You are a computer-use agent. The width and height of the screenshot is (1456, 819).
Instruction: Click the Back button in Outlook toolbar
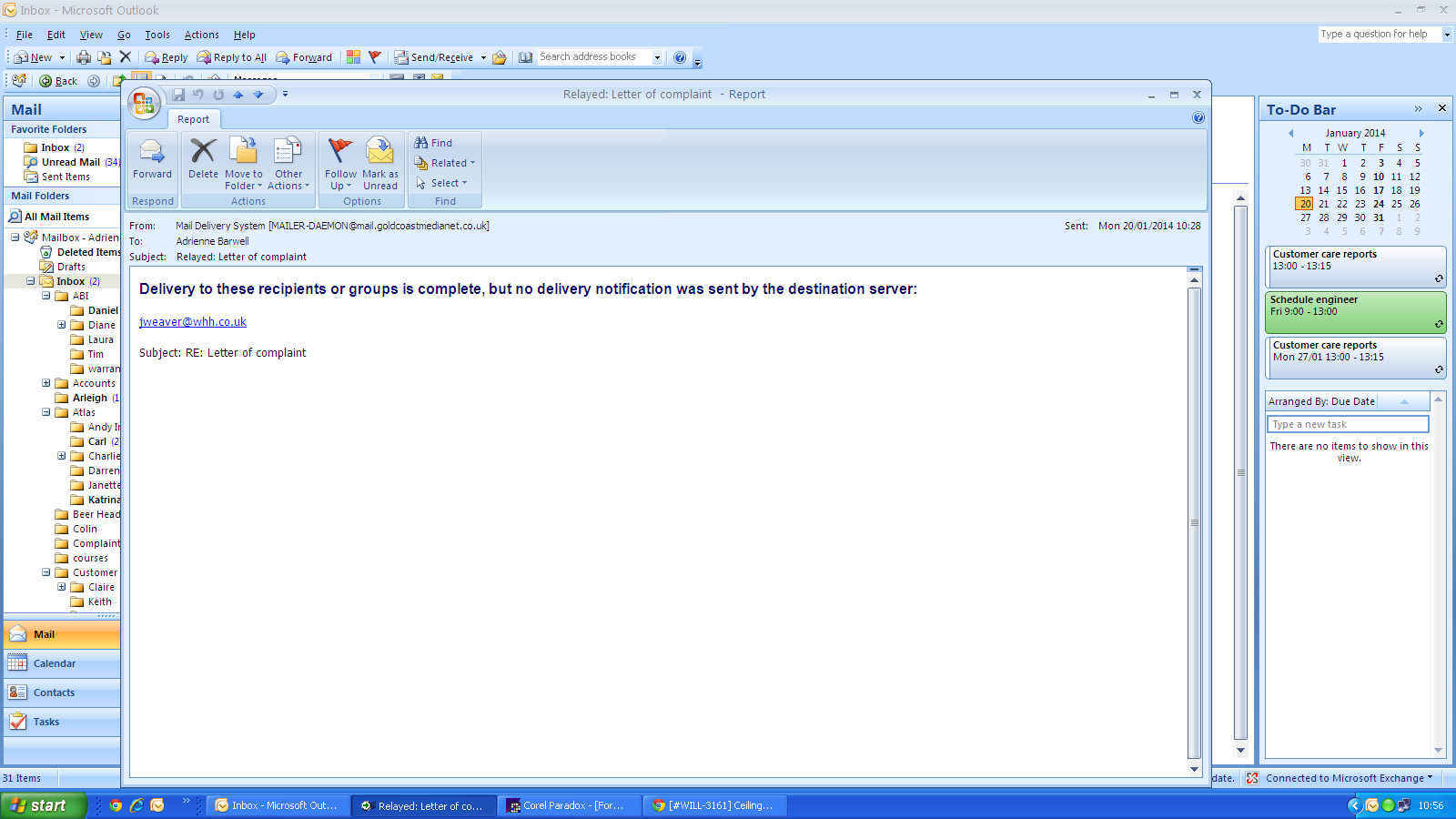[x=58, y=81]
